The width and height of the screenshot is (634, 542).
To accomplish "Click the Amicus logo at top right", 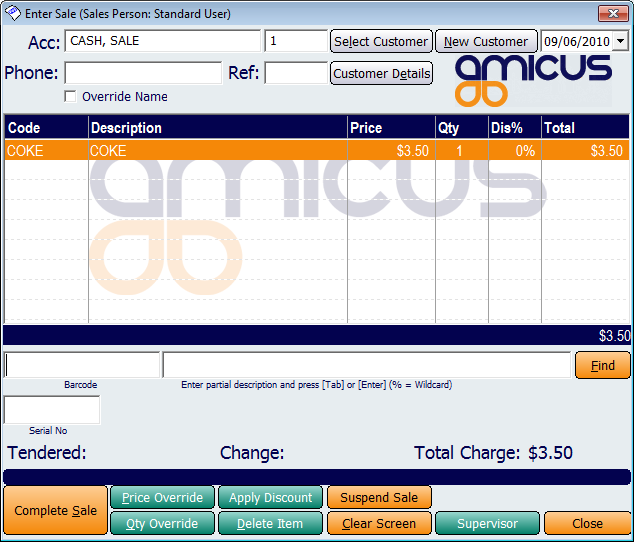I will click(533, 80).
